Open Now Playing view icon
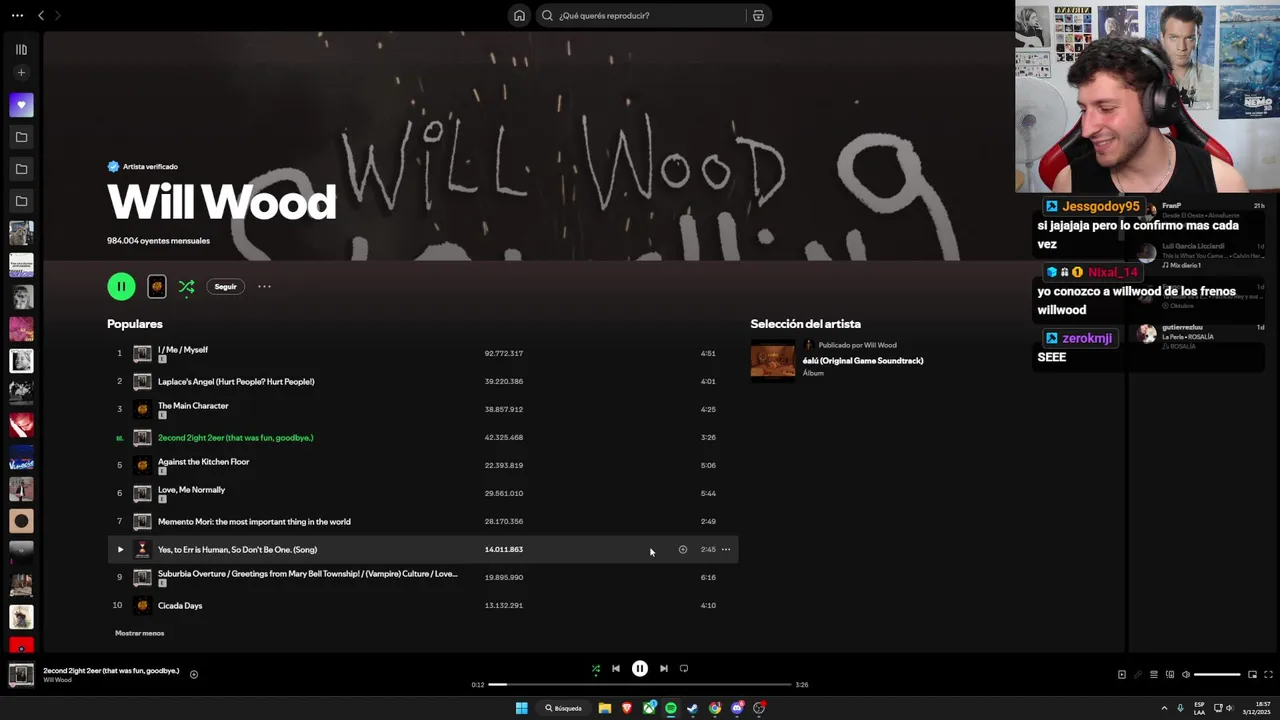This screenshot has height=720, width=1280. 1121,674
